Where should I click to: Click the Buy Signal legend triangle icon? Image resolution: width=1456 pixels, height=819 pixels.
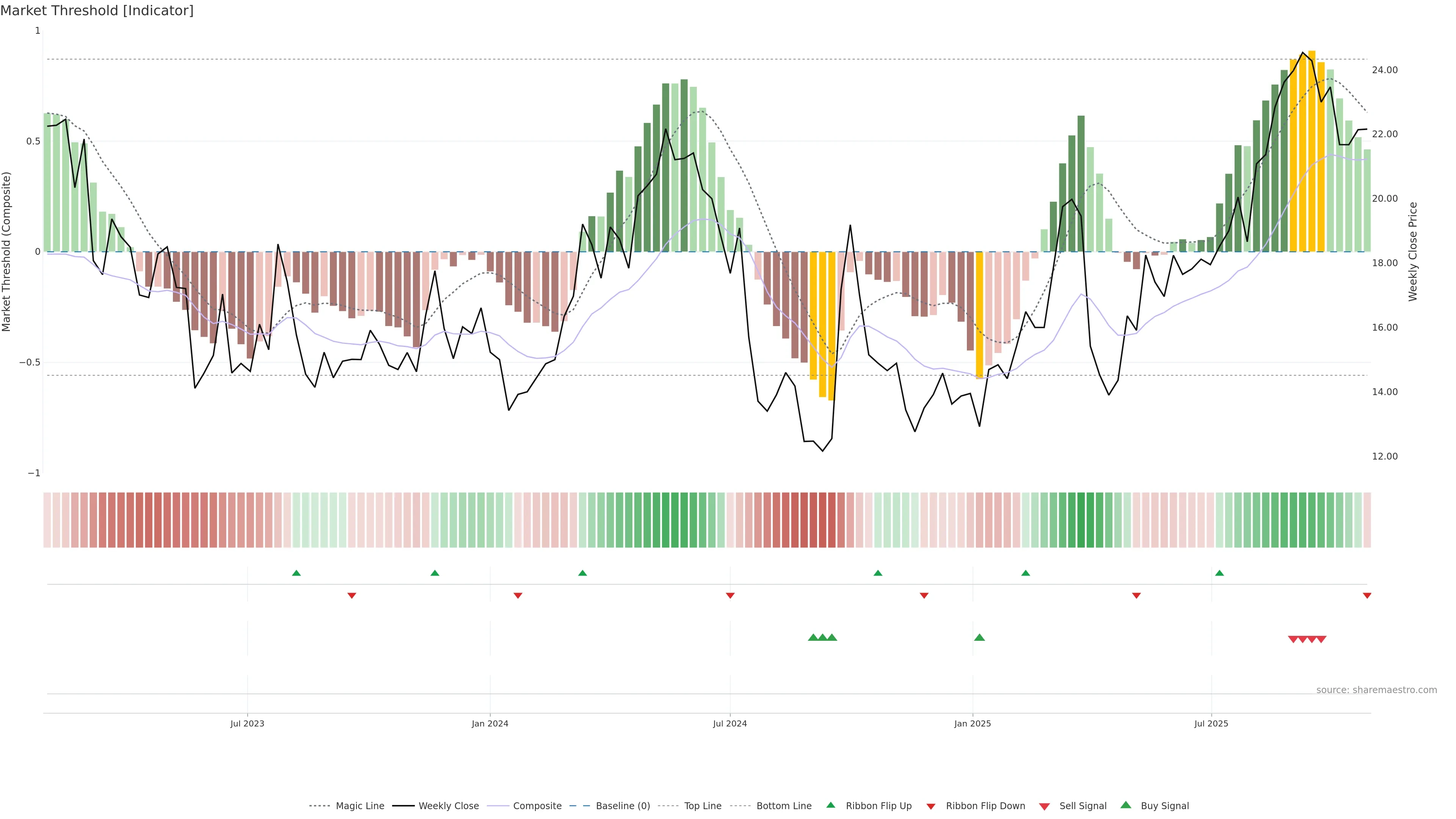[x=1126, y=805]
